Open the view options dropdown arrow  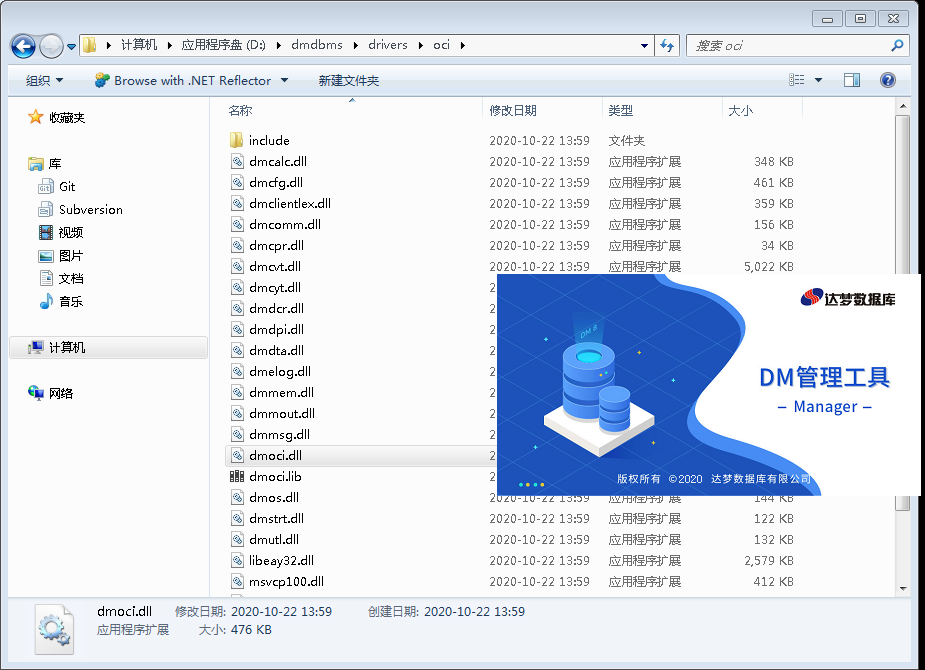818,80
